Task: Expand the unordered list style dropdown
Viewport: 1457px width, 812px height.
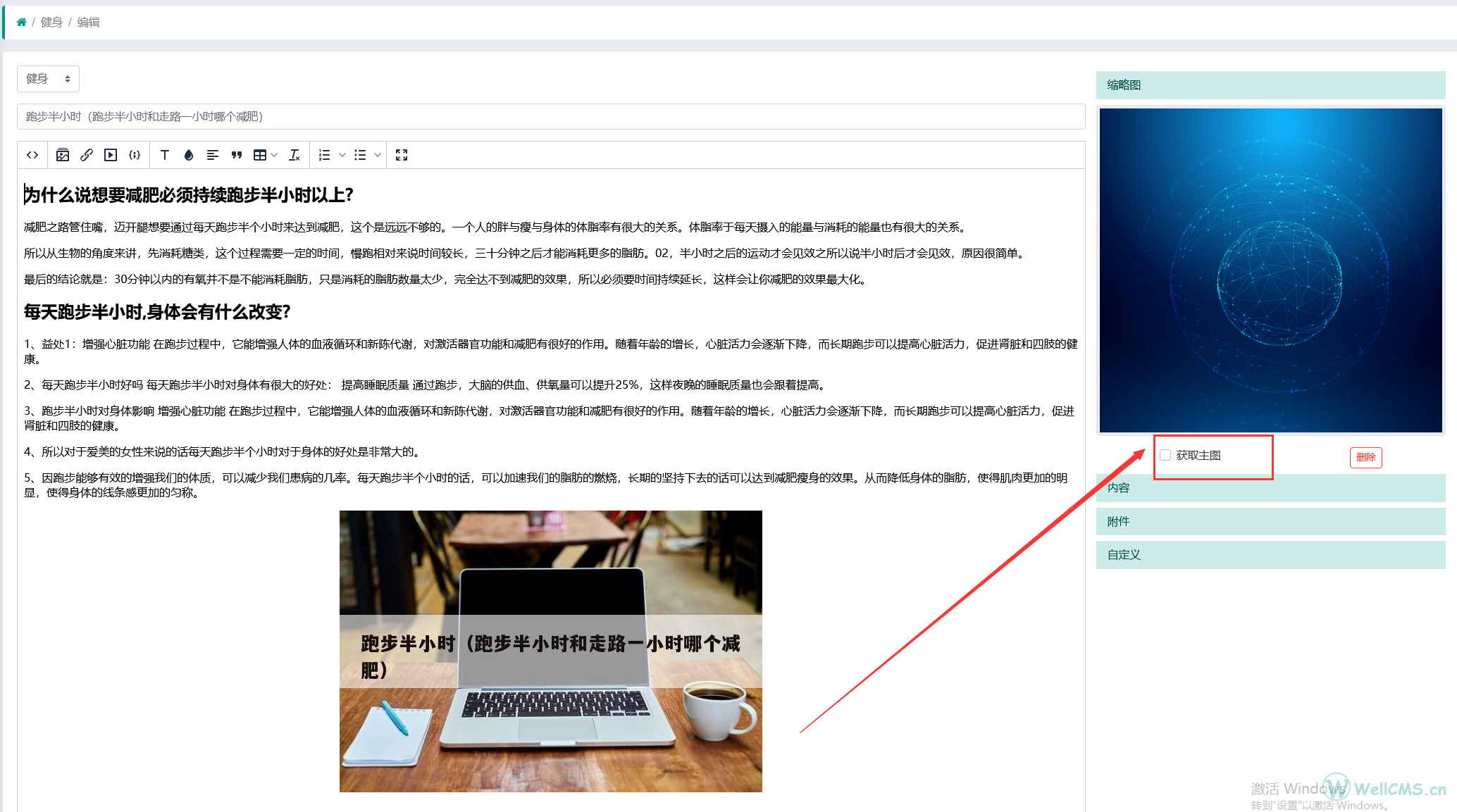Action: (x=378, y=155)
